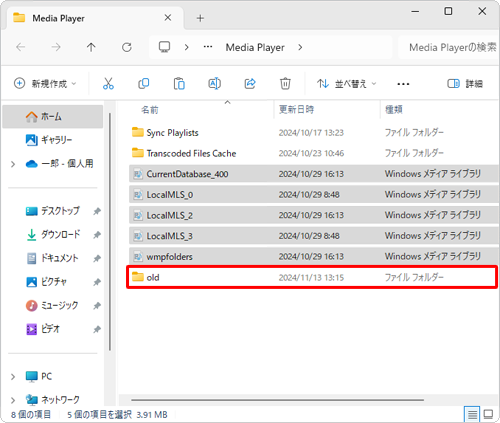The width and height of the screenshot is (500, 423).
Task: Click the Delete trash can icon
Action: click(285, 84)
